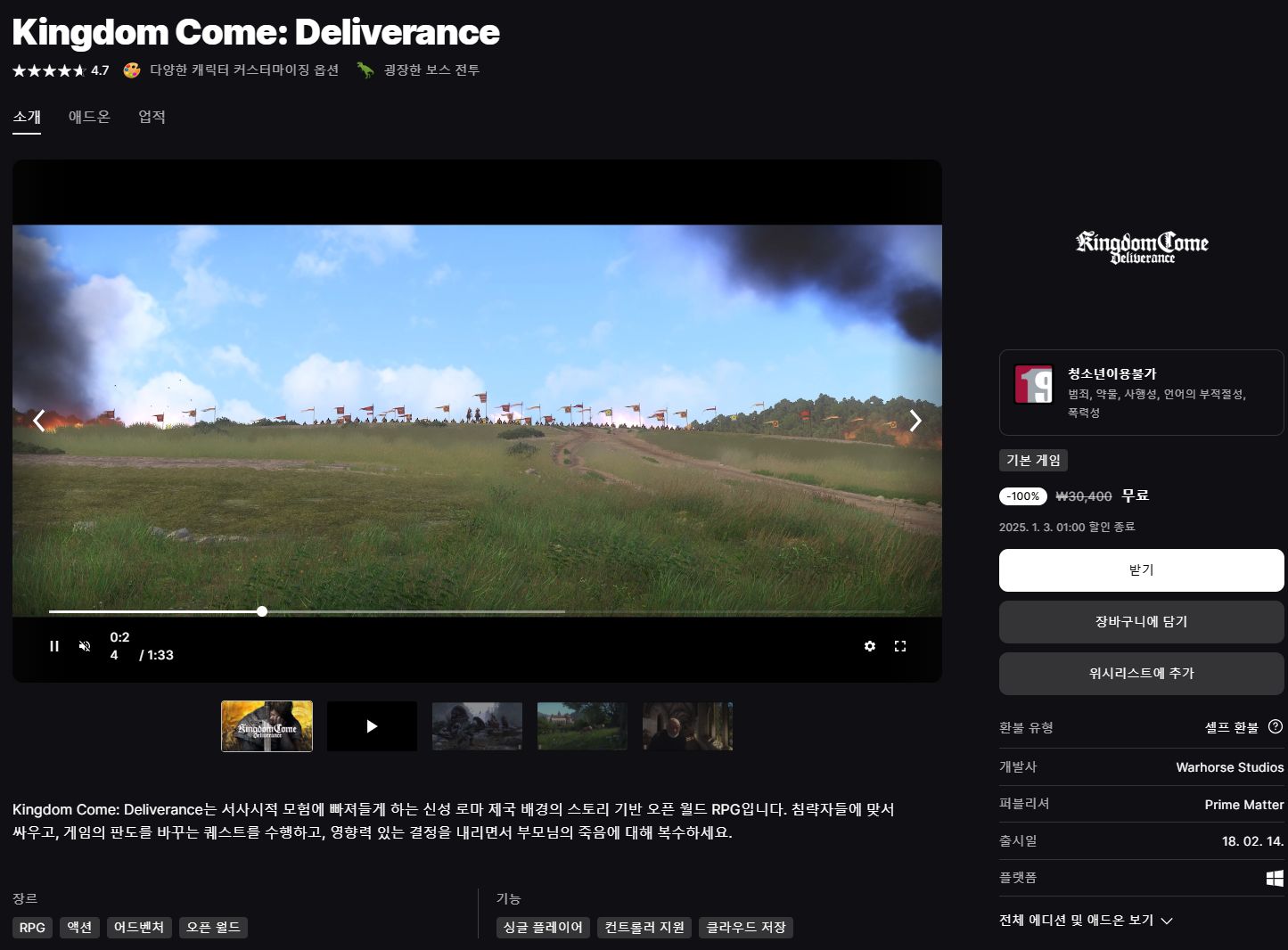Click the 18. 02. 14. release date
This screenshot has width=1288, height=950.
click(x=1252, y=841)
